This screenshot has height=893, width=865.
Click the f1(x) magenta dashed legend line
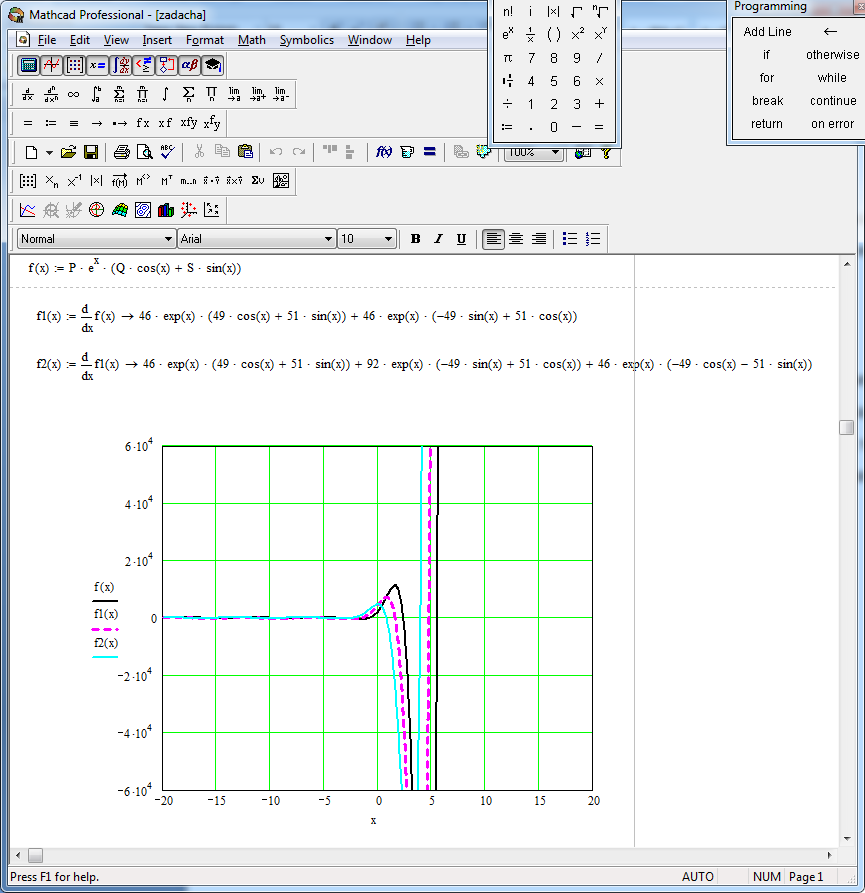click(x=105, y=629)
